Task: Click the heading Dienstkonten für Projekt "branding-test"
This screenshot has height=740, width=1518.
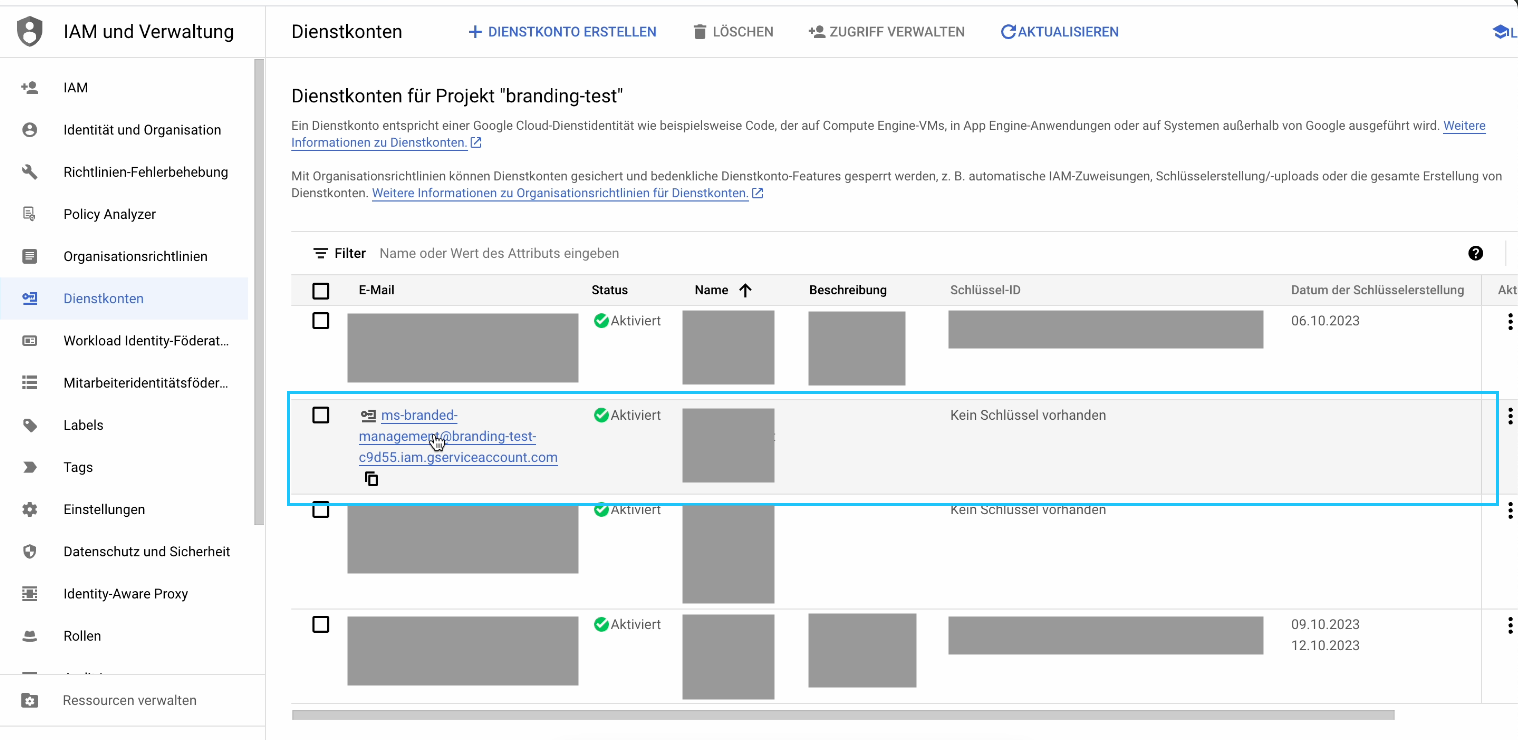Action: [x=457, y=96]
